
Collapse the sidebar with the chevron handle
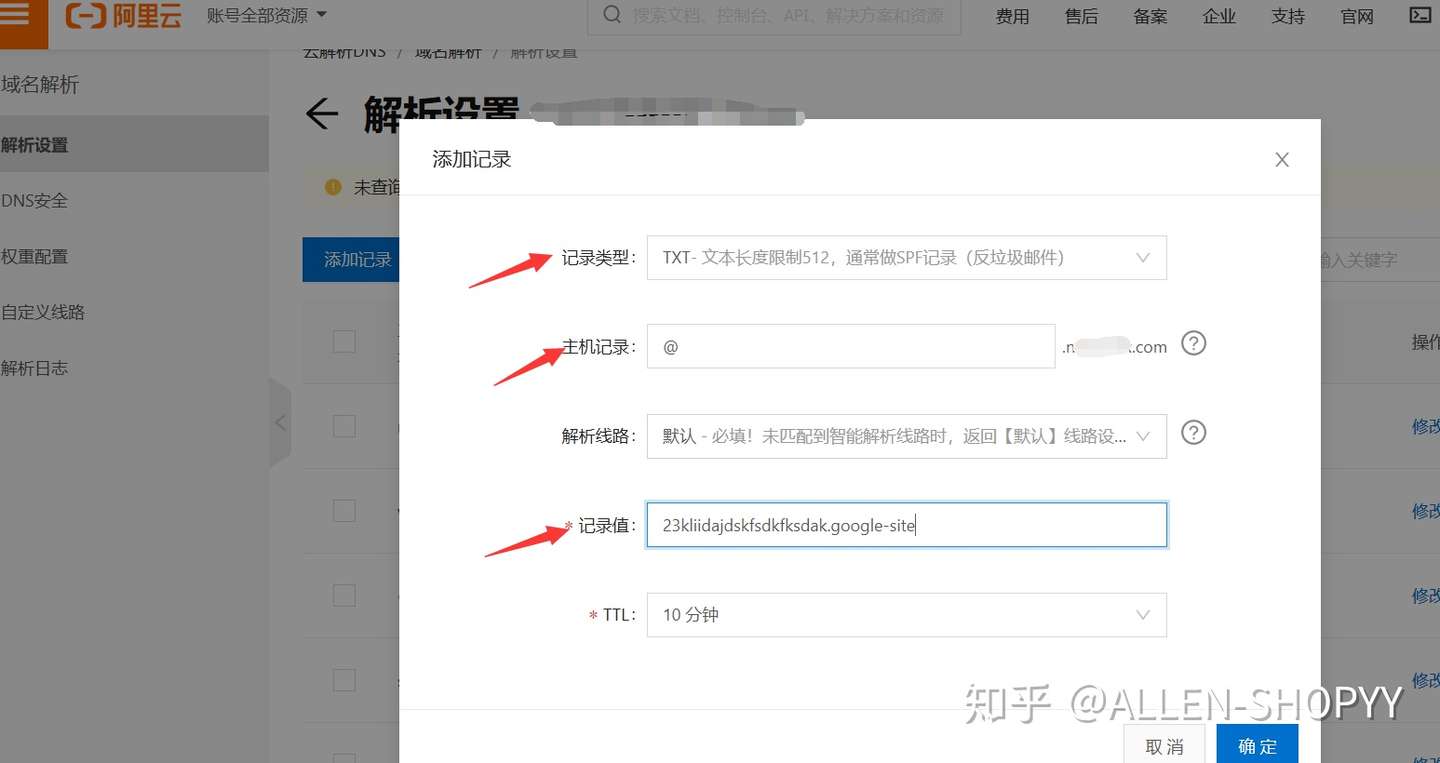click(280, 423)
